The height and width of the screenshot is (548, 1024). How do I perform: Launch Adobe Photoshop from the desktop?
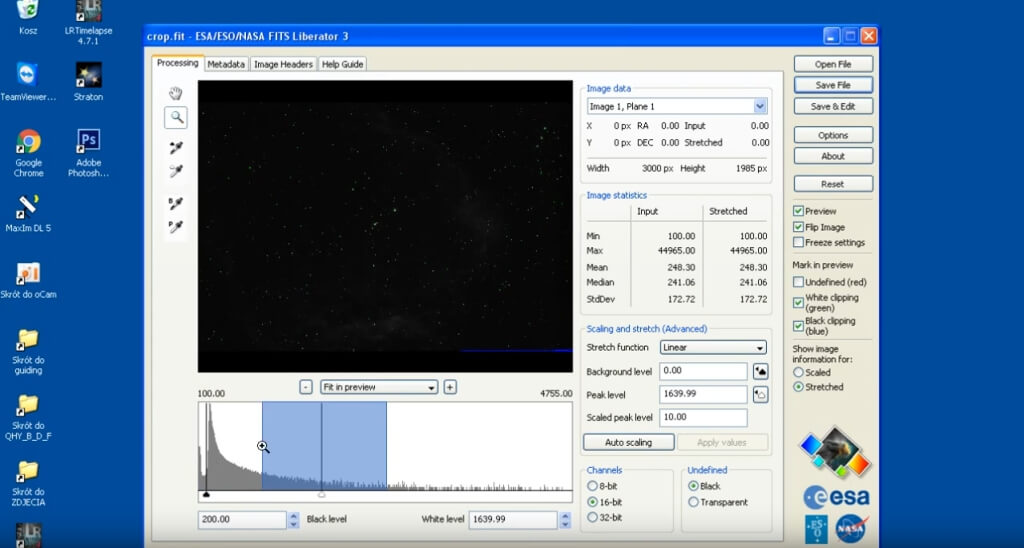pyautogui.click(x=88, y=153)
